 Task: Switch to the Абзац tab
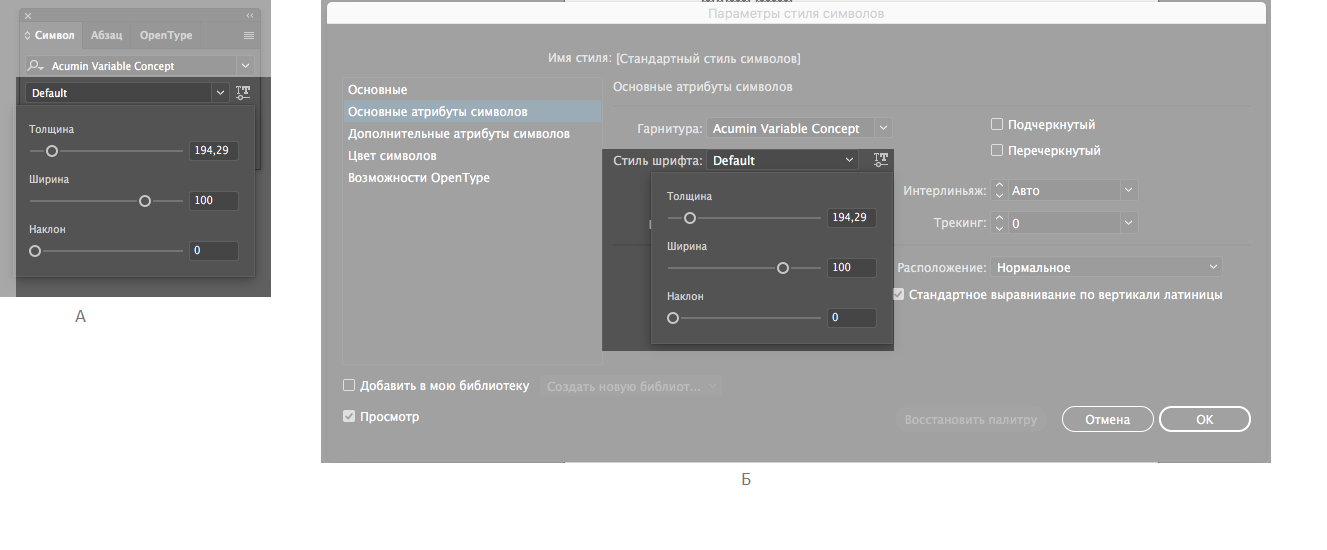pos(106,35)
